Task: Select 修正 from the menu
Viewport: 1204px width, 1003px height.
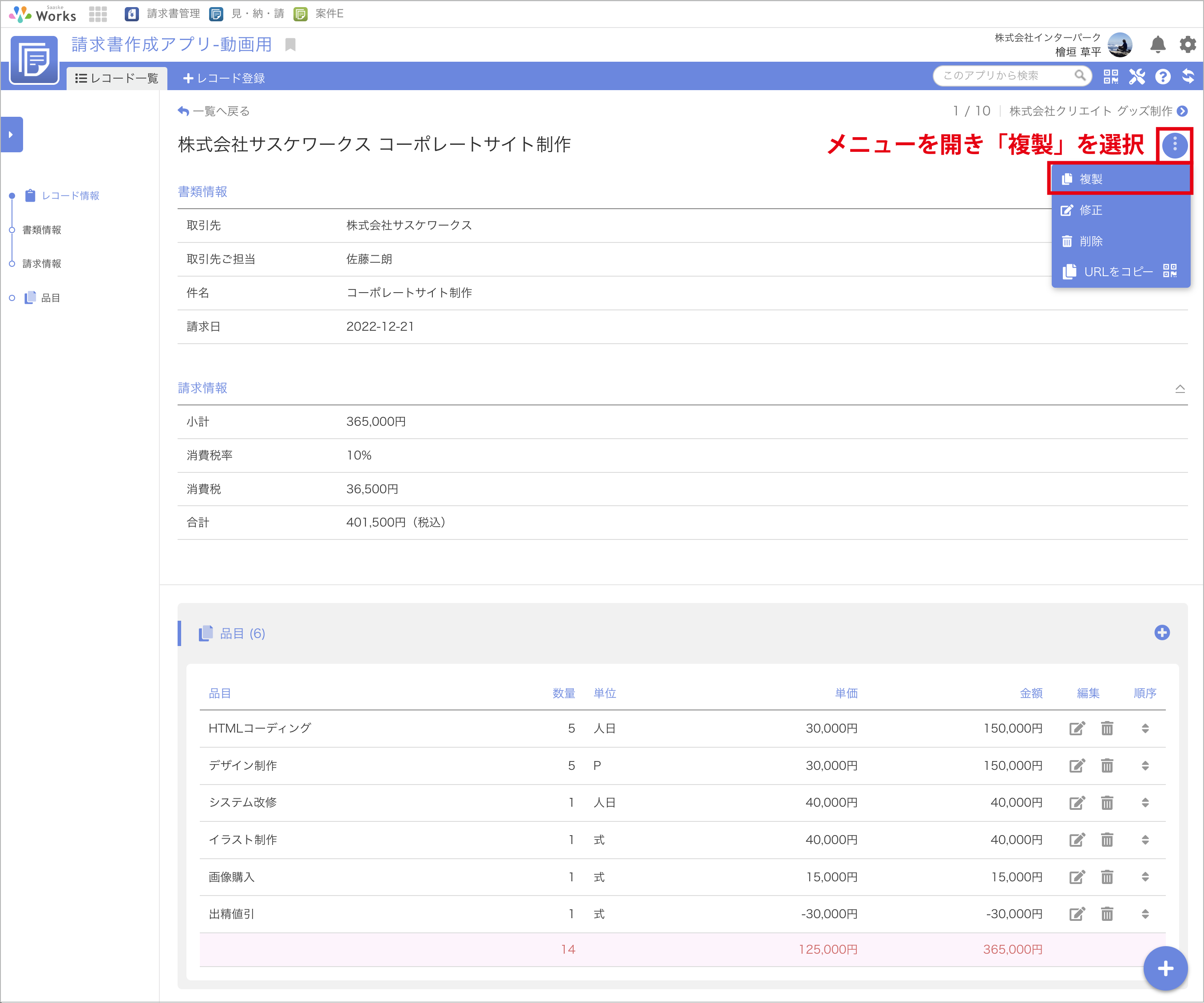Action: (1120, 210)
